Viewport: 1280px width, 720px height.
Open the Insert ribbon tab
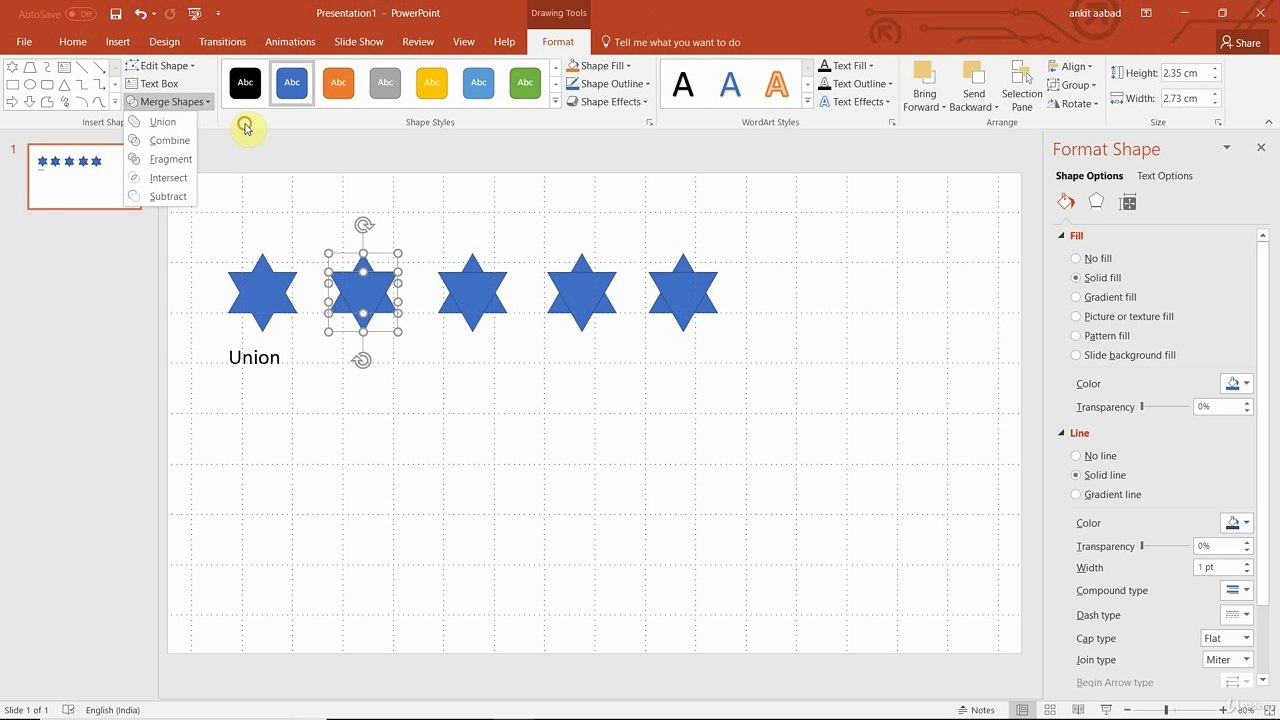(x=118, y=42)
